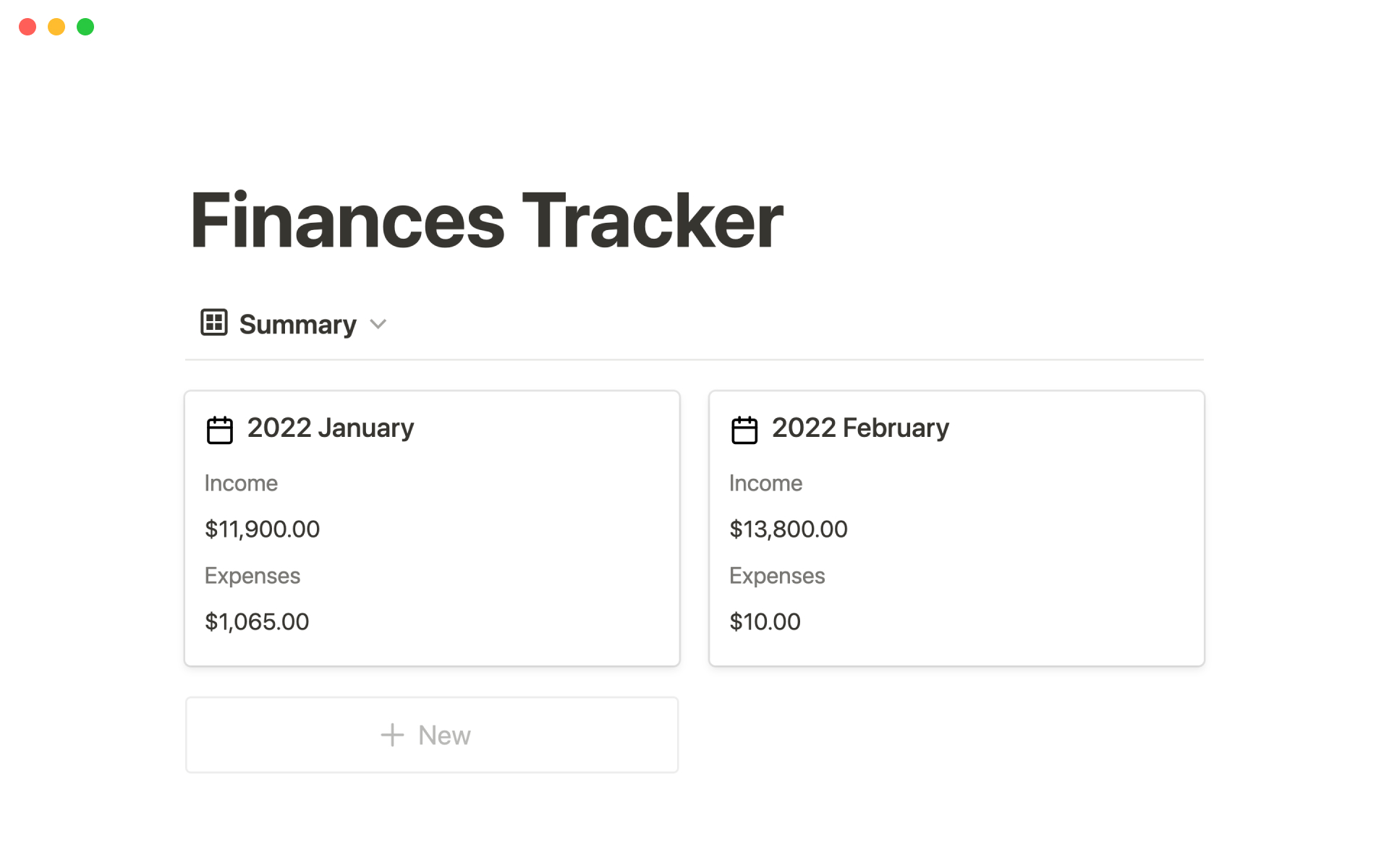
Task: Click the calendar icon on 2022 February
Action: 744,430
